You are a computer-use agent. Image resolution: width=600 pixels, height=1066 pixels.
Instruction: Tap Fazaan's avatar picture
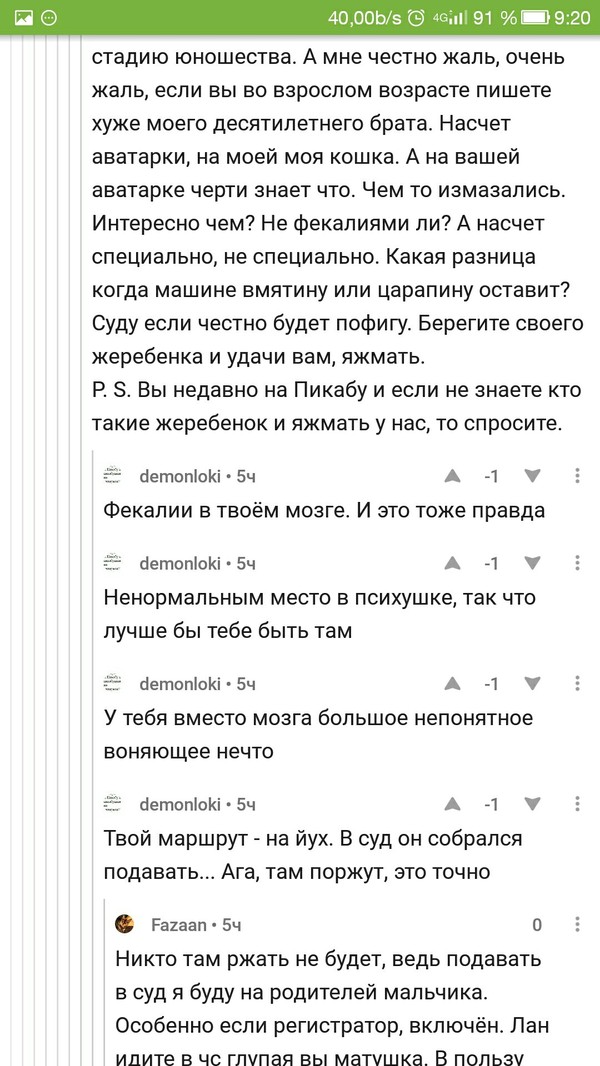click(x=125, y=924)
